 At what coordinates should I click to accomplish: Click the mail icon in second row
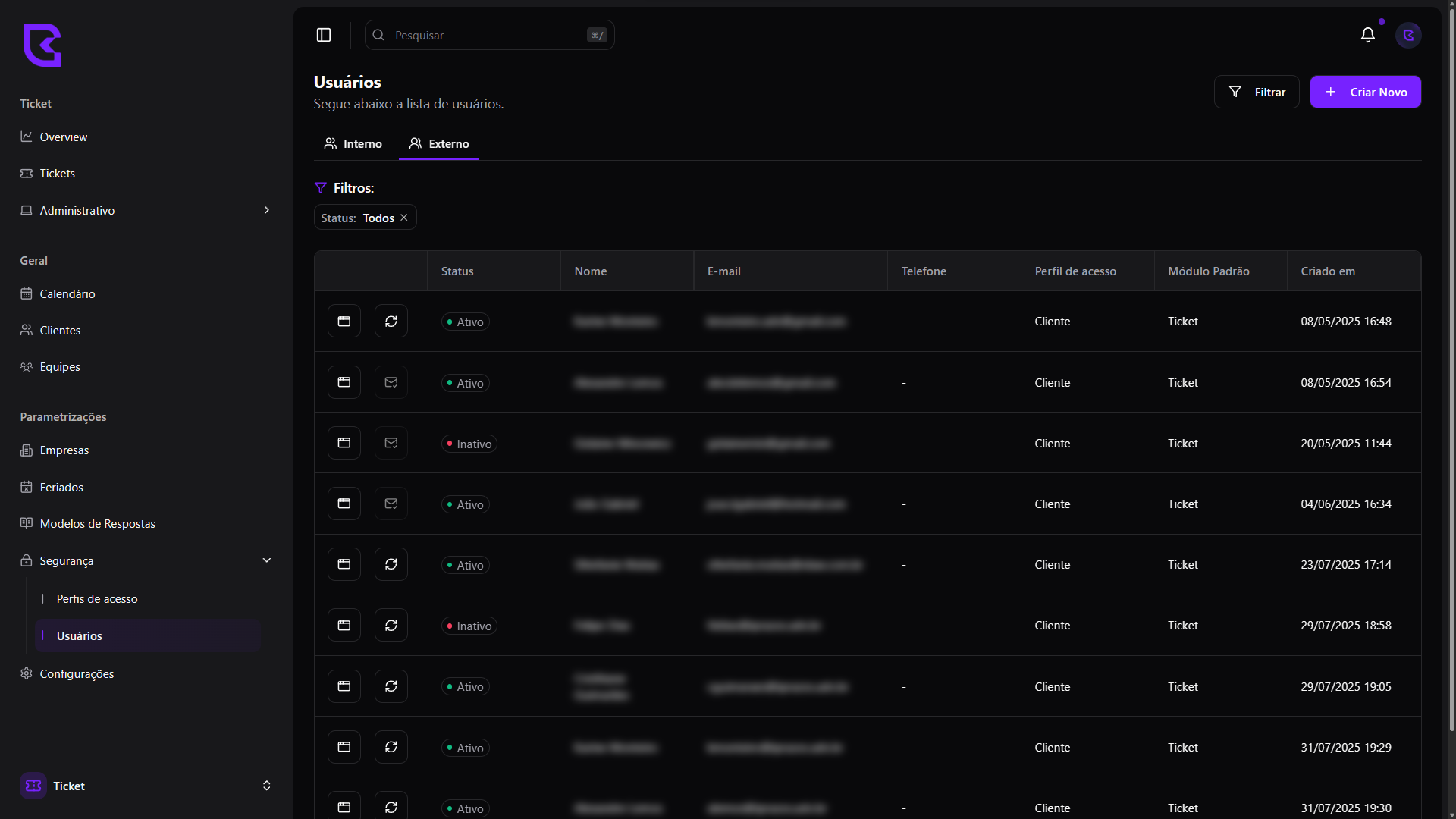pos(391,382)
